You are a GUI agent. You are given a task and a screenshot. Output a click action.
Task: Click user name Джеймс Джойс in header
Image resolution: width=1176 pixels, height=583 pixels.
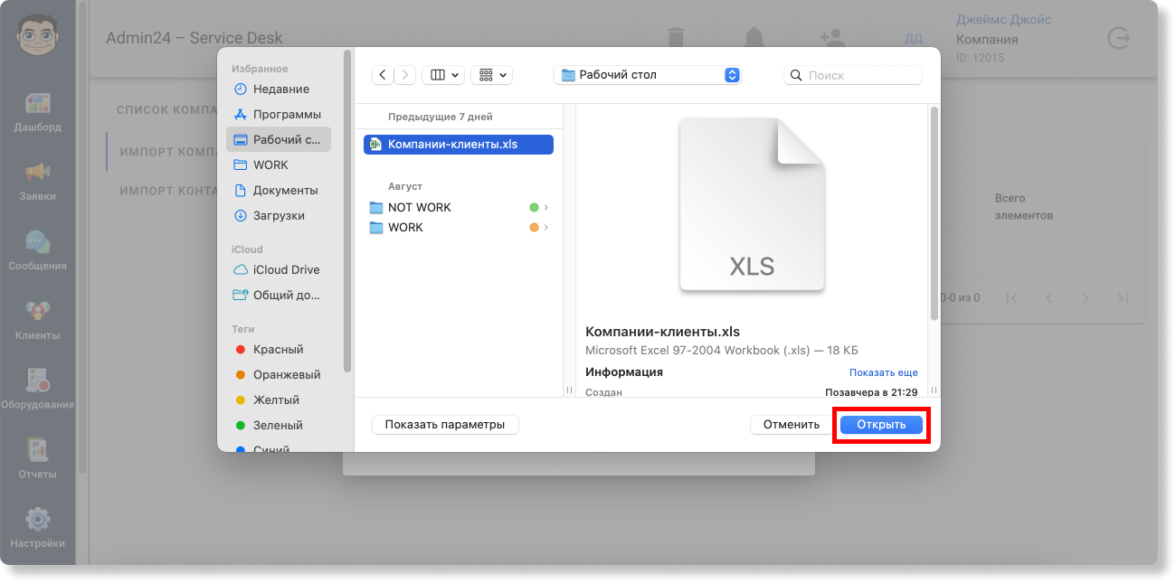coord(1004,20)
